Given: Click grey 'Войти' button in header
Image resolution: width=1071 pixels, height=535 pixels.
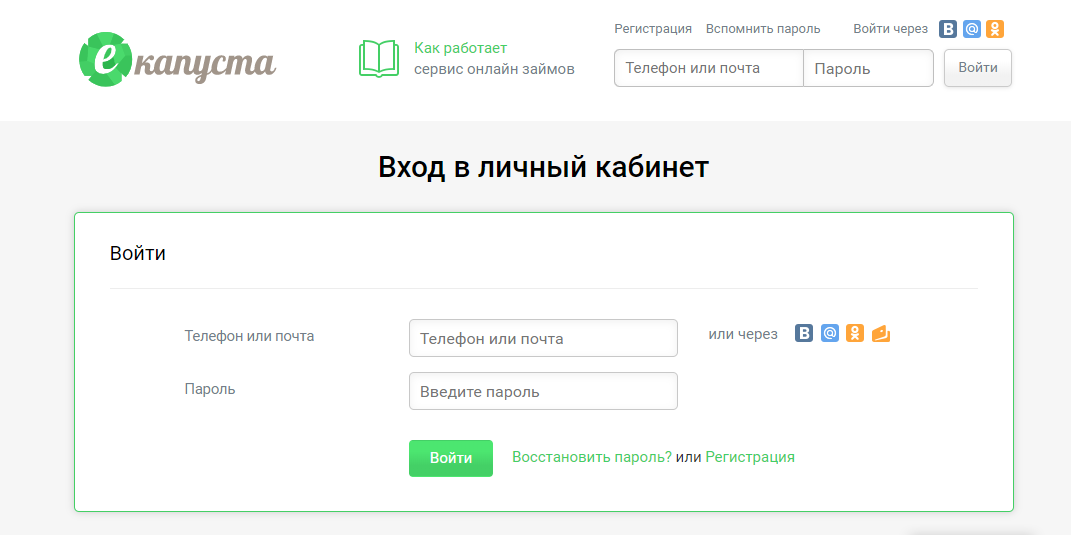Looking at the screenshot, I should tap(977, 68).
